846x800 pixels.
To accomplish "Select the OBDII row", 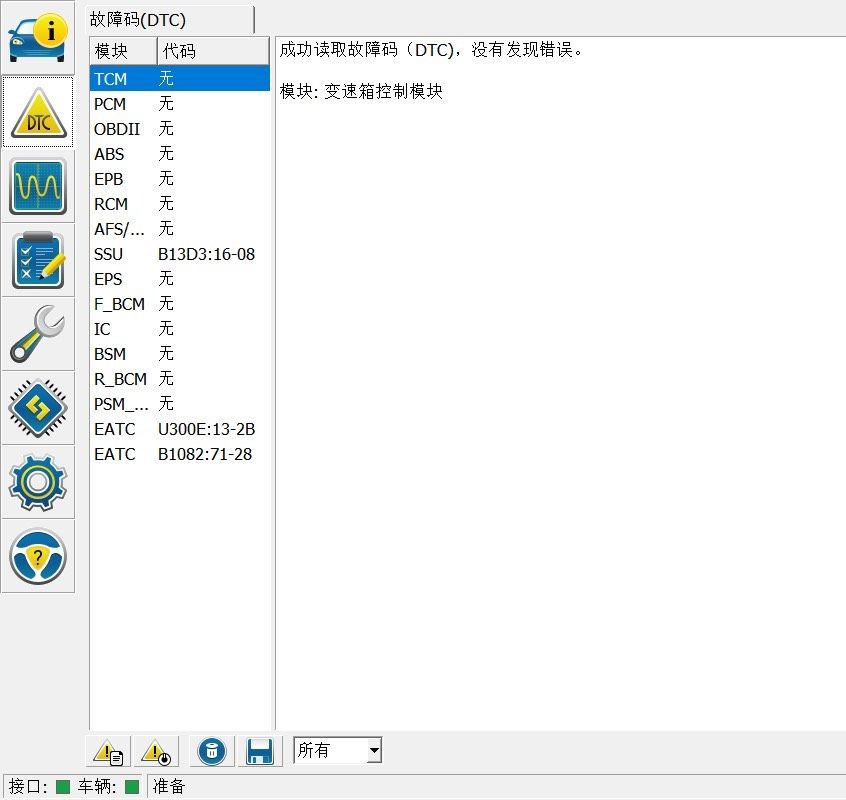I will pos(180,129).
